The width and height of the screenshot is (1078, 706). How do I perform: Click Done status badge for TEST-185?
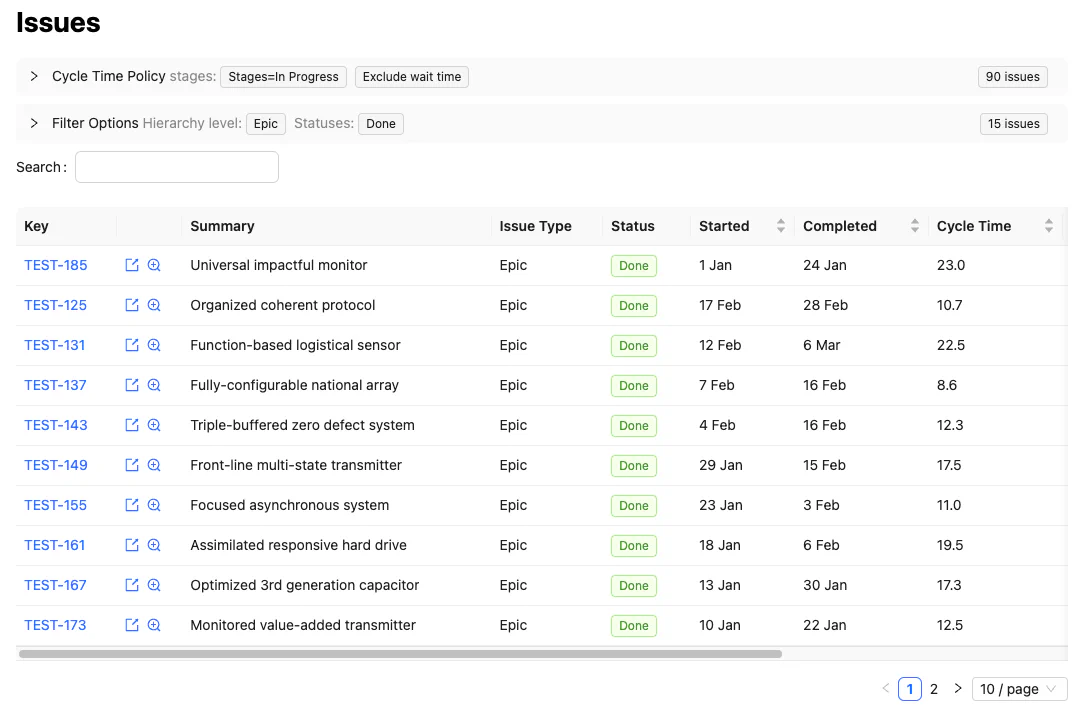[x=633, y=265]
